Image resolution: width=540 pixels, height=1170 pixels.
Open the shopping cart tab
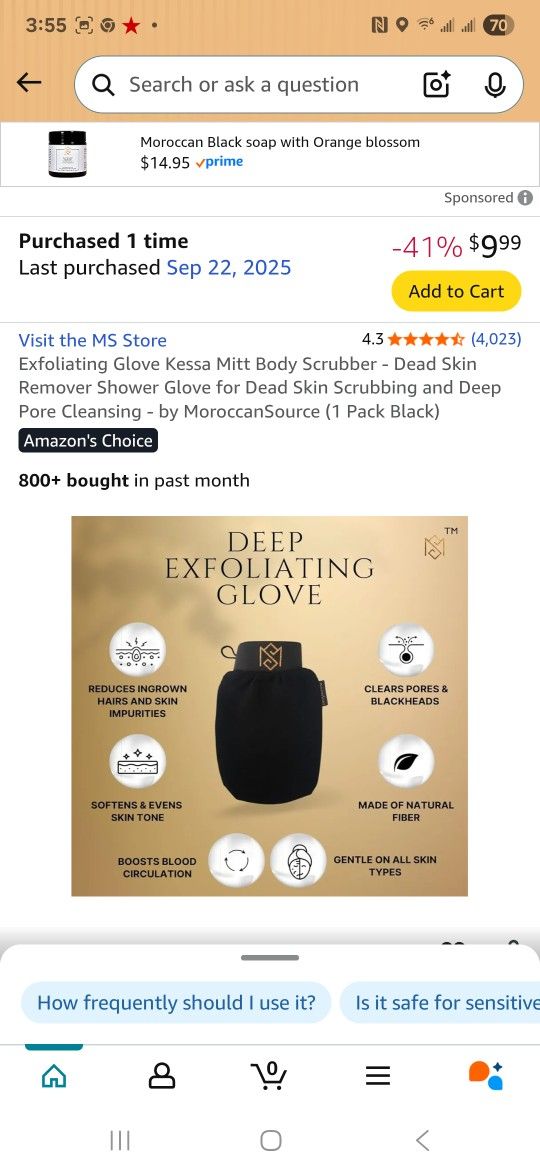(269, 1075)
